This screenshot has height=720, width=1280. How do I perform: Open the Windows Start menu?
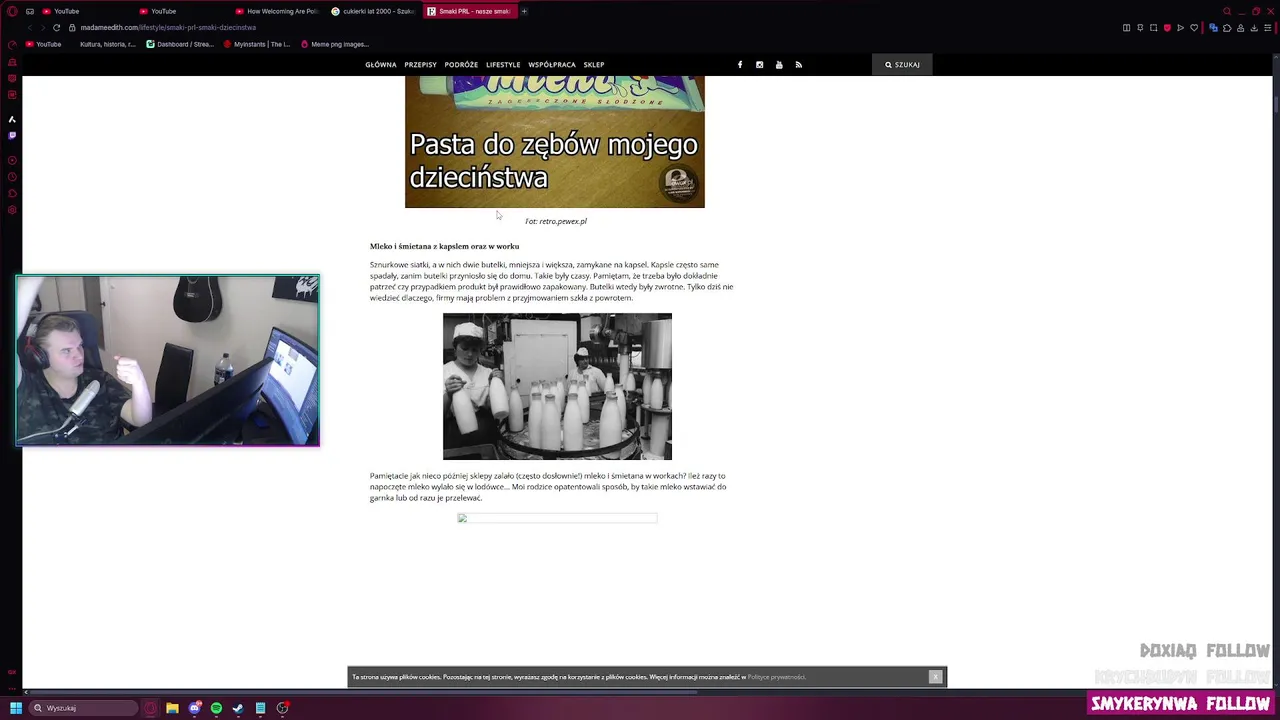(15, 708)
